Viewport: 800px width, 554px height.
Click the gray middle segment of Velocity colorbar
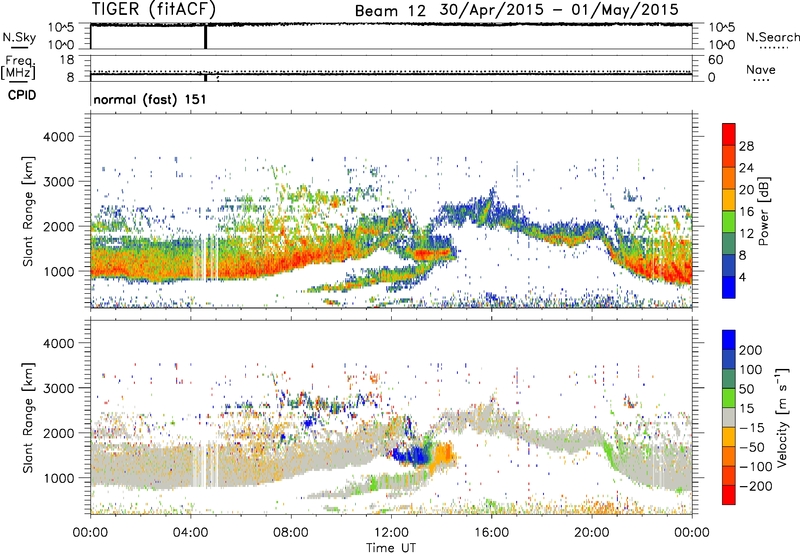click(729, 417)
